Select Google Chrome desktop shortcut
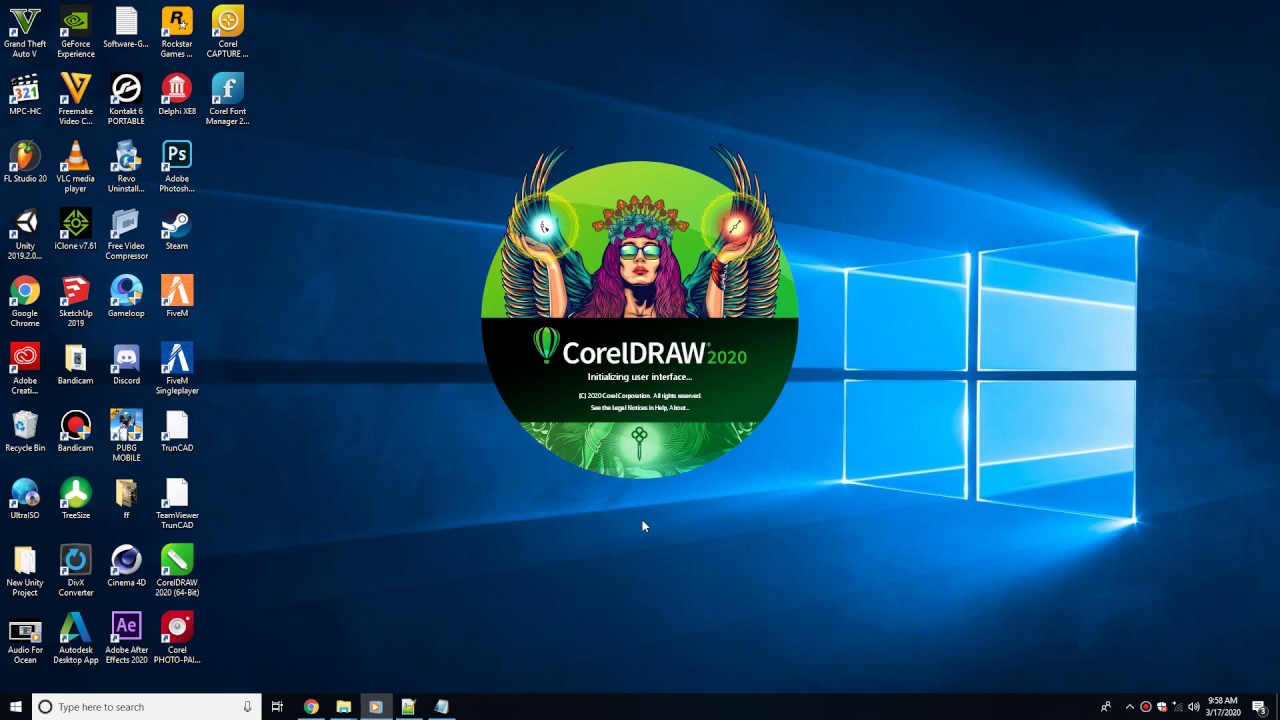 [x=25, y=301]
